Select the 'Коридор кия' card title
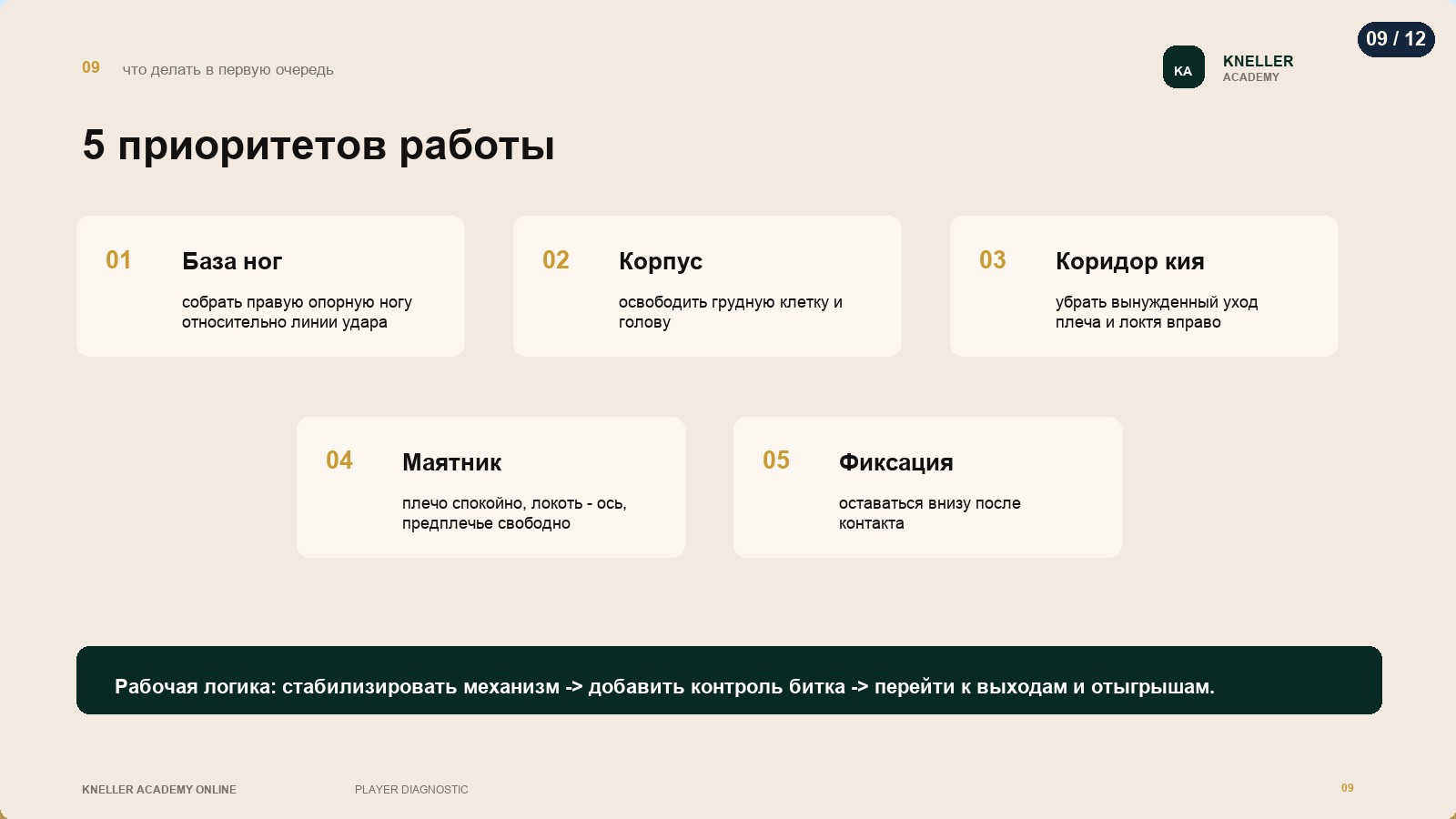Viewport: 1456px width, 819px height. [x=1129, y=261]
